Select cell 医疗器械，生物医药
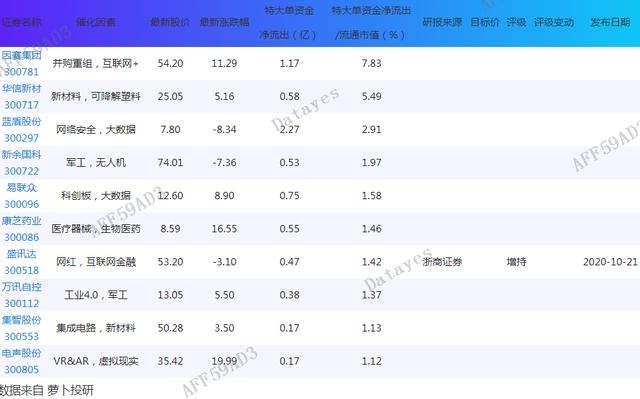This screenshot has width=640, height=399. pos(96,228)
